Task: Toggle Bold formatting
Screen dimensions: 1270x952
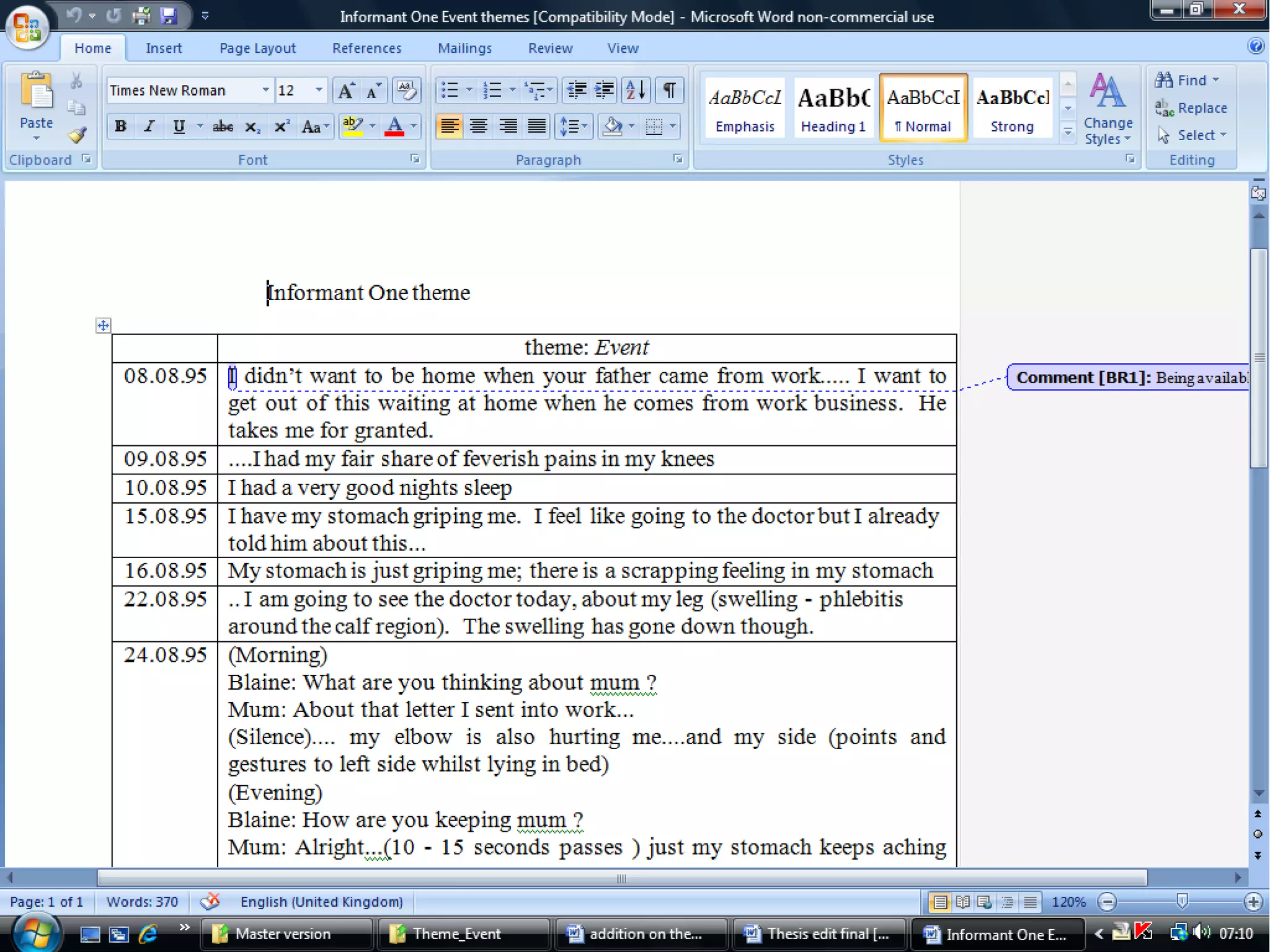Action: coord(121,127)
